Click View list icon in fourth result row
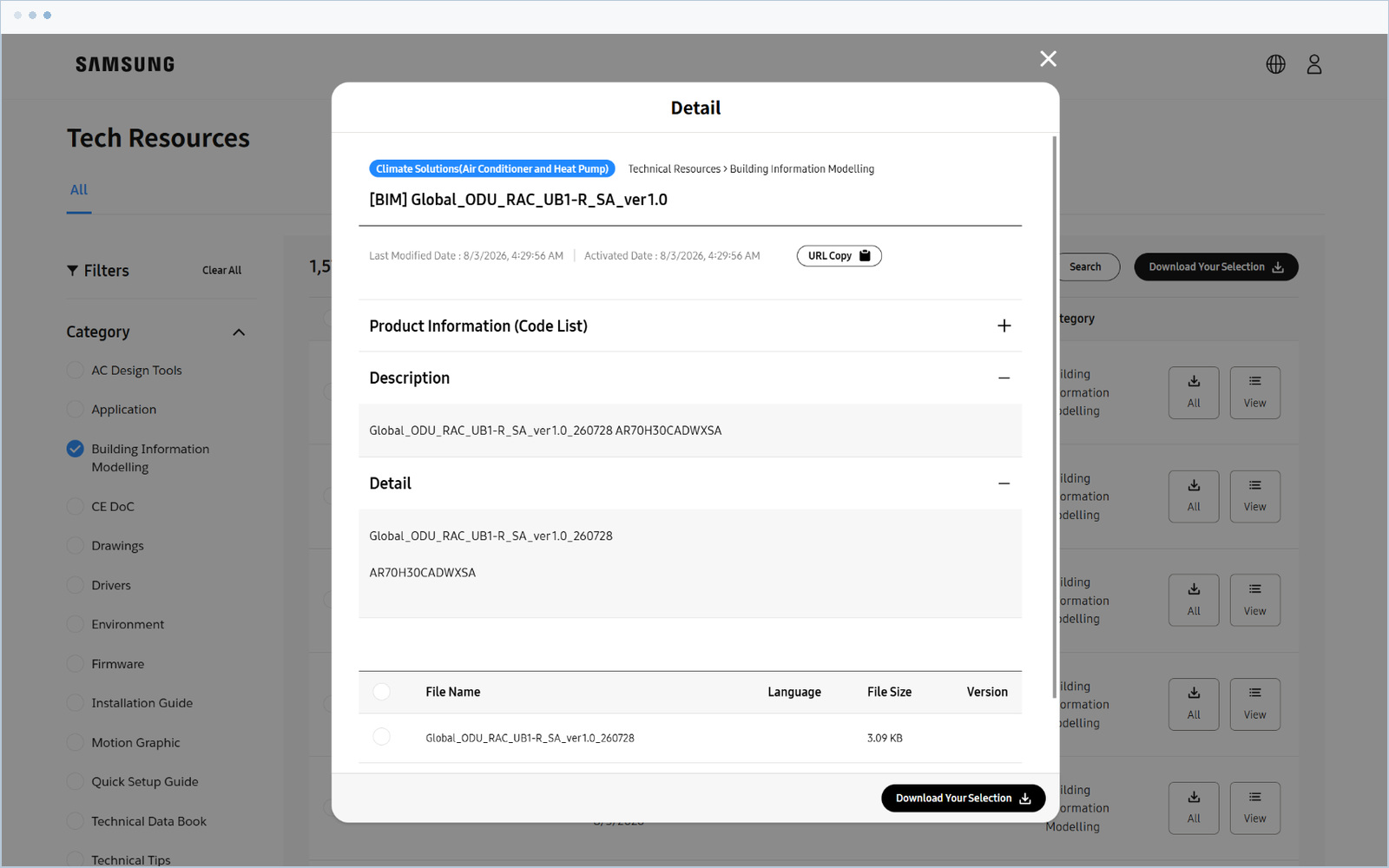This screenshot has height=868, width=1389. tap(1254, 704)
